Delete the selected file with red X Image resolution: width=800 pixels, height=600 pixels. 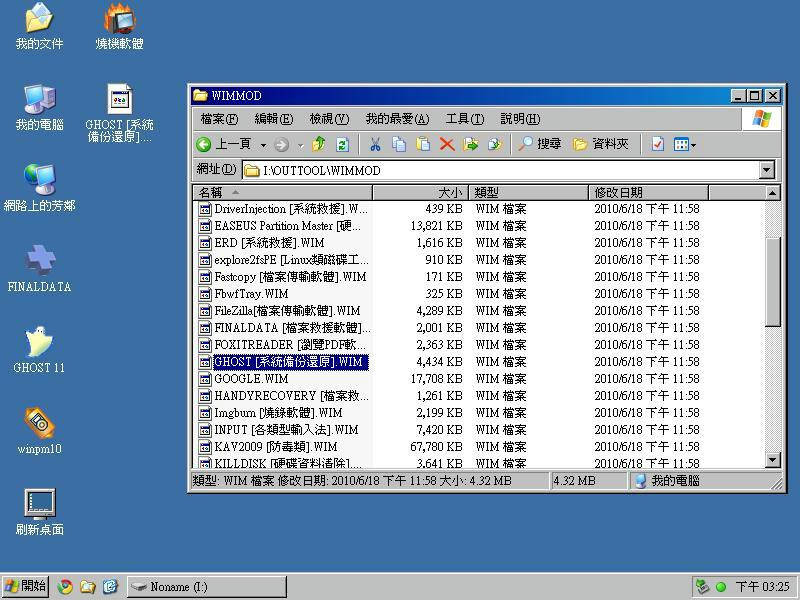(x=447, y=144)
